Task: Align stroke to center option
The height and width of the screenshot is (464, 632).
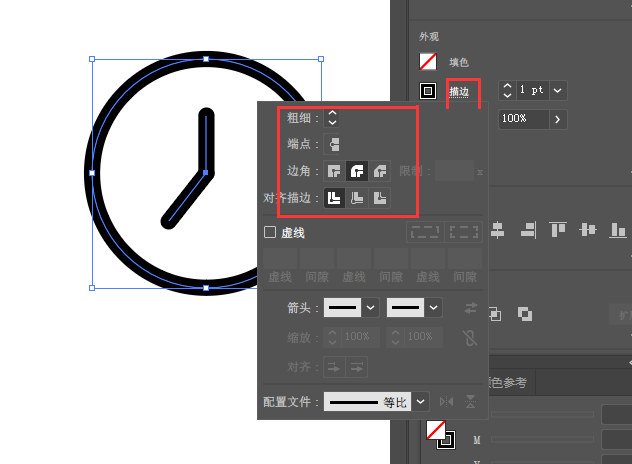Action: (334, 198)
